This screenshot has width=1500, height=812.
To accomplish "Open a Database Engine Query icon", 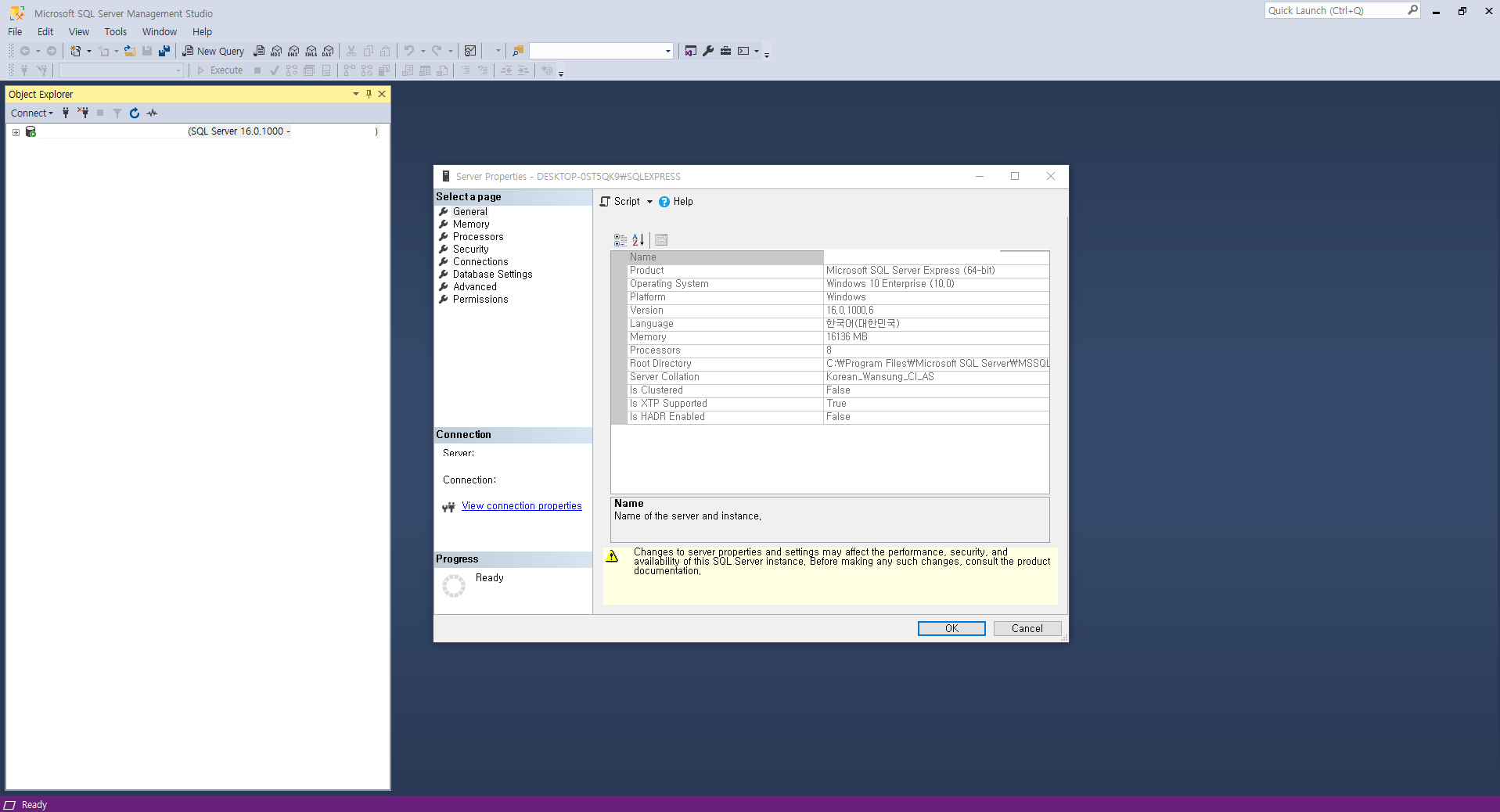I will (x=259, y=51).
